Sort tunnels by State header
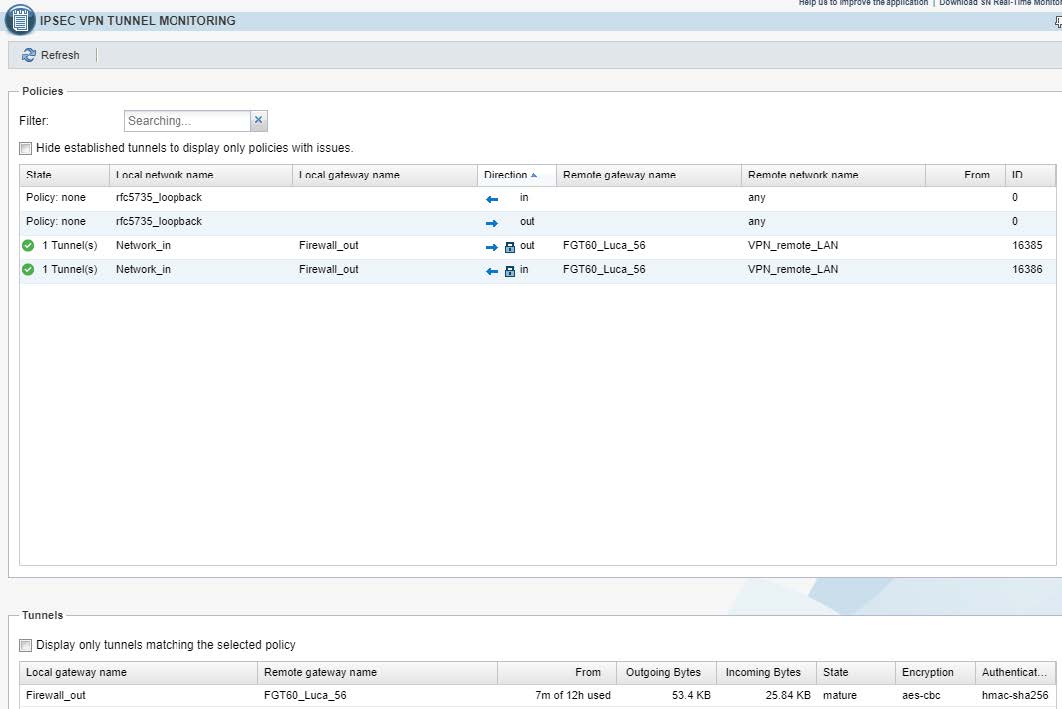 click(x=855, y=672)
